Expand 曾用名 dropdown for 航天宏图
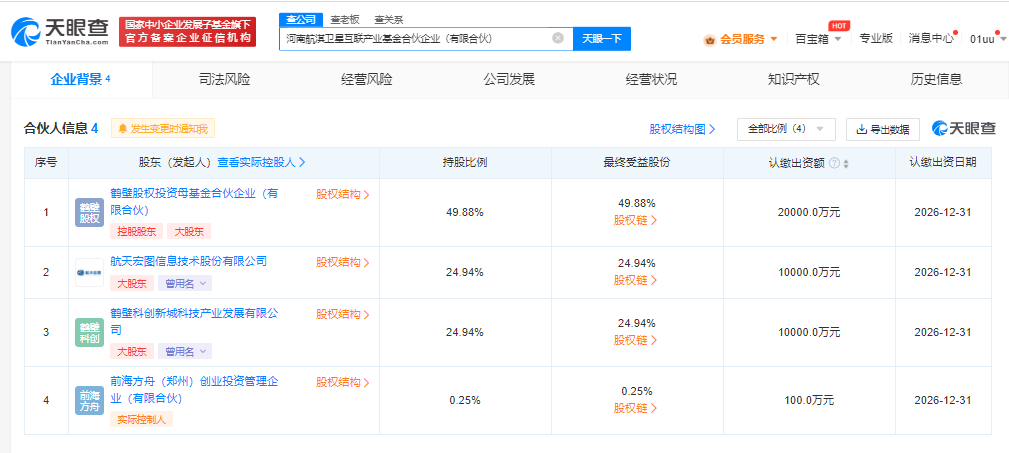The height and width of the screenshot is (453, 1009). click(185, 283)
